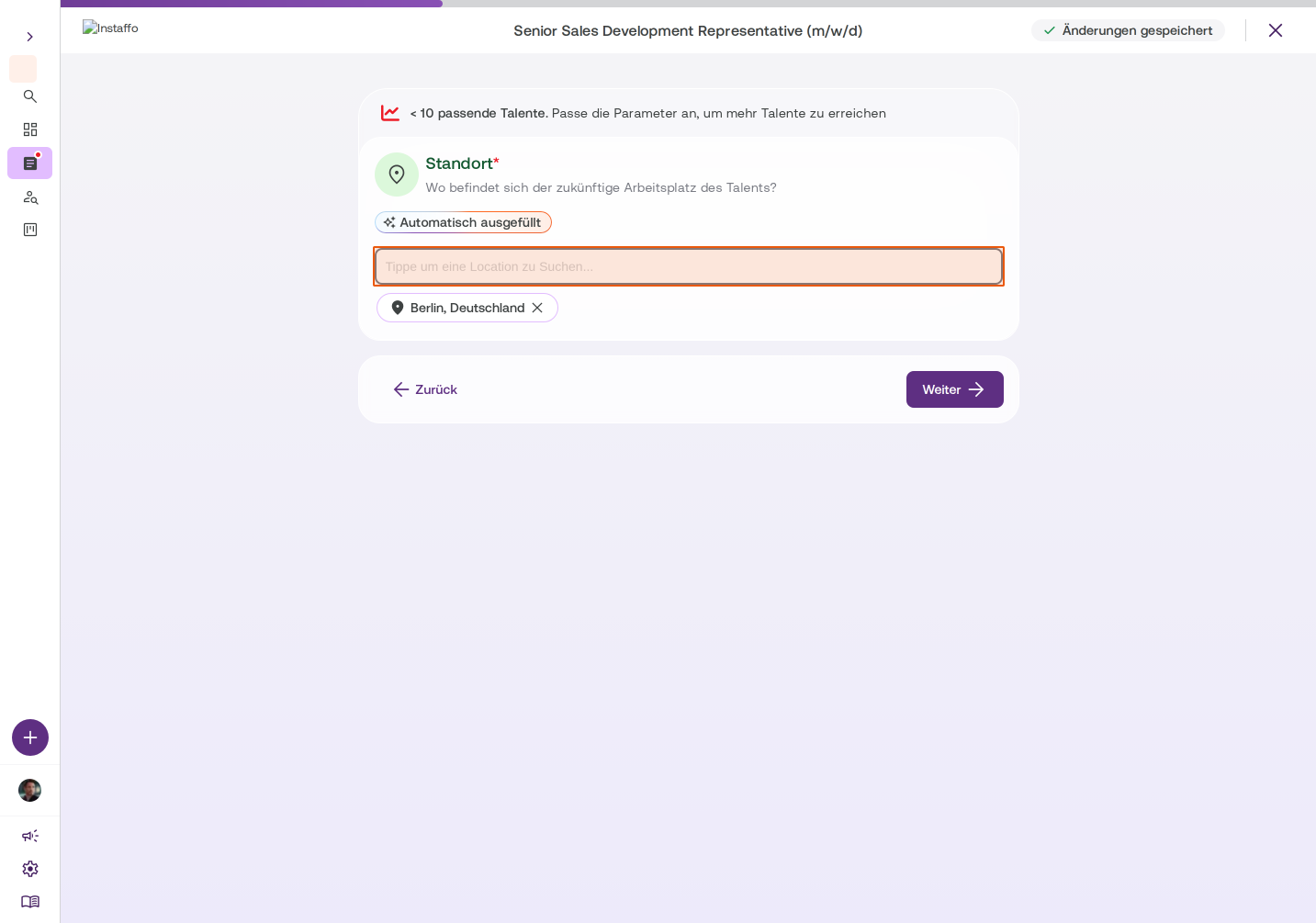Screen dimensions: 1316x923
Task: Continue with the Weiter button
Action: pyautogui.click(x=955, y=389)
